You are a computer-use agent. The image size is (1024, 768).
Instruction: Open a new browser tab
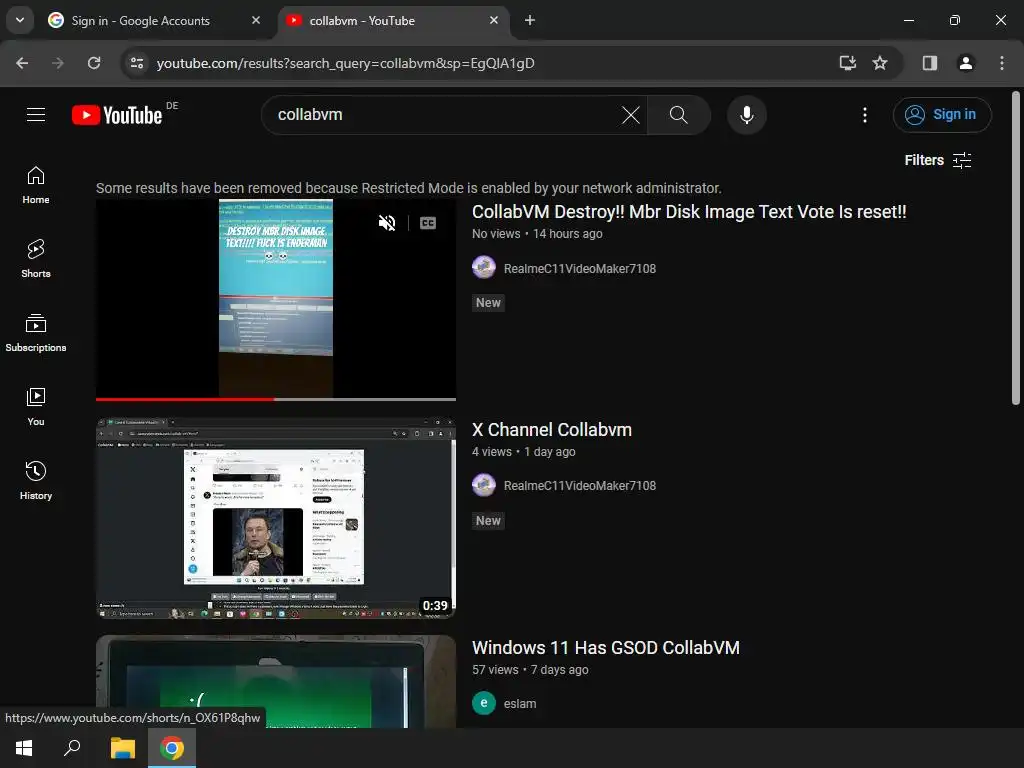click(530, 20)
